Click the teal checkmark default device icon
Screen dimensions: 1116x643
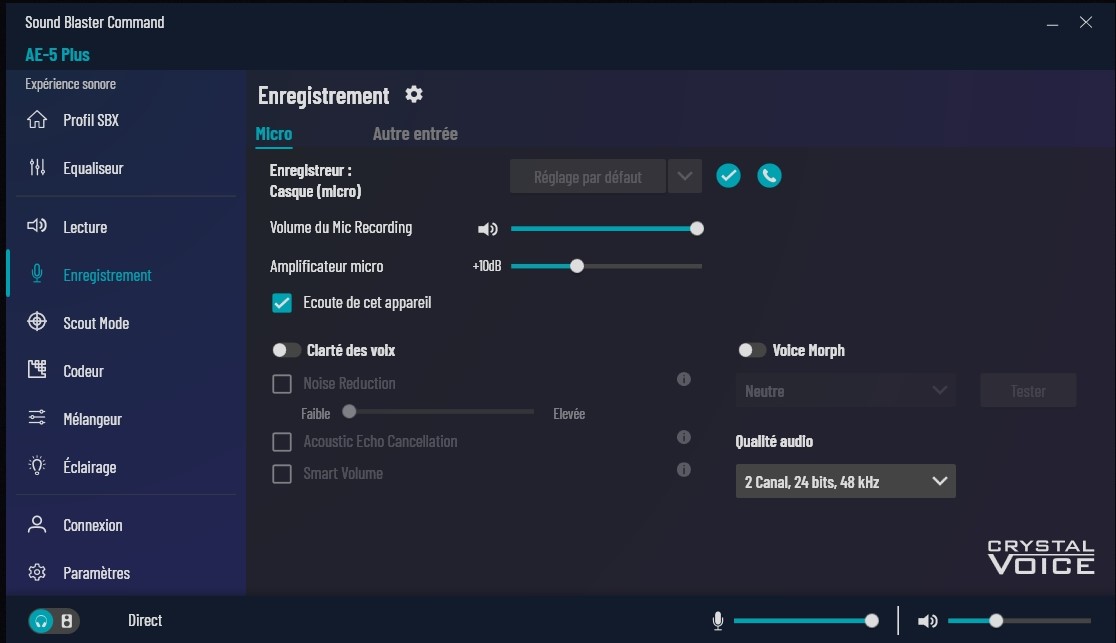728,176
